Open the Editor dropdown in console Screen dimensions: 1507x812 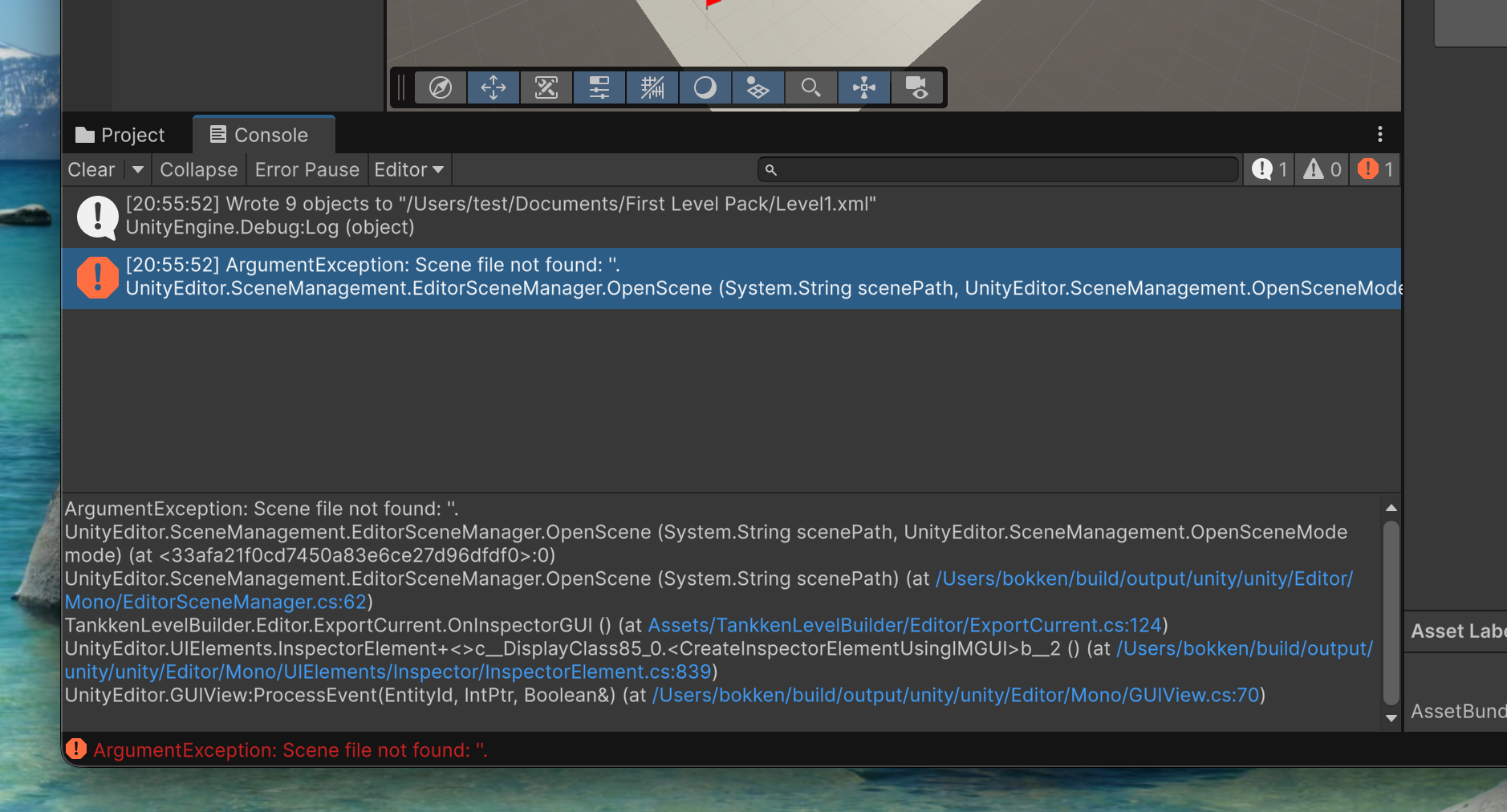pos(408,169)
